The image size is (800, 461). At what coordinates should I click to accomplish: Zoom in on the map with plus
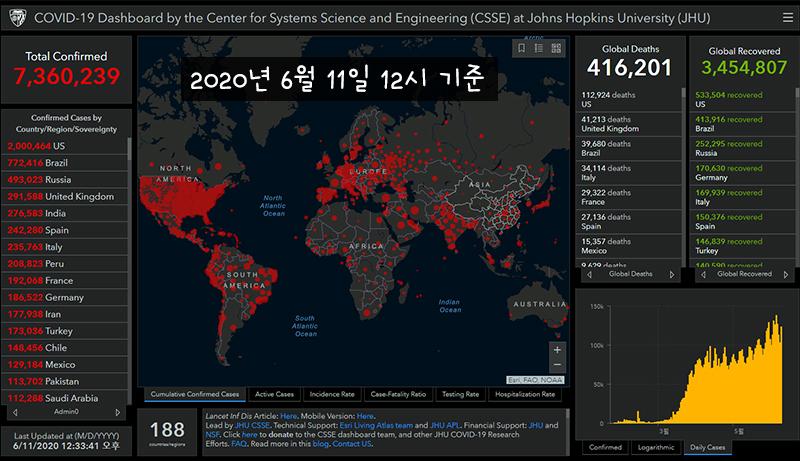[x=557, y=350]
